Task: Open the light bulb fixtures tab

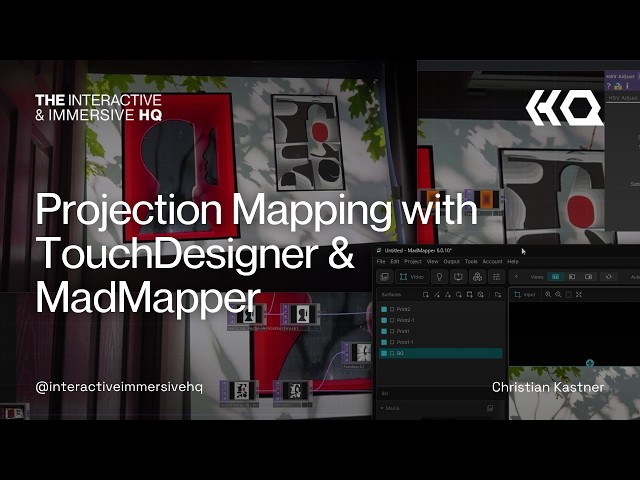Action: pyautogui.click(x=439, y=277)
